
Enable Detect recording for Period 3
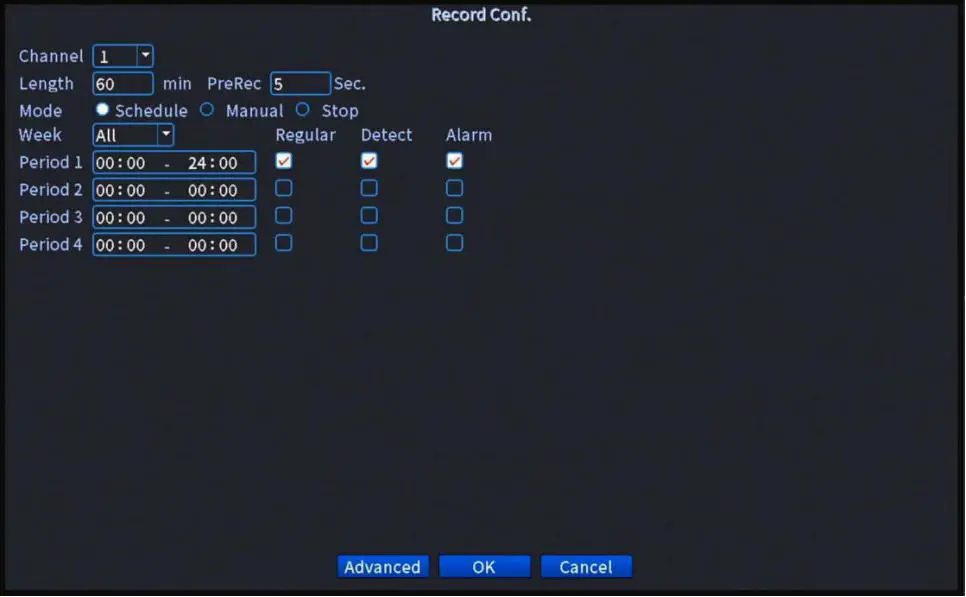pos(369,215)
